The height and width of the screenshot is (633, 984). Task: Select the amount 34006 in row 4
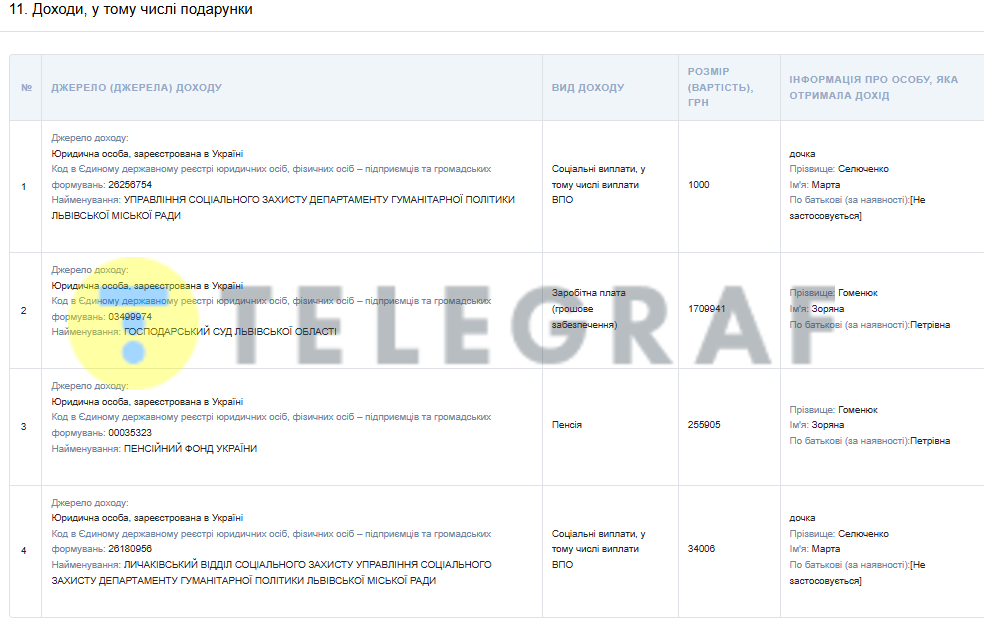(702, 549)
